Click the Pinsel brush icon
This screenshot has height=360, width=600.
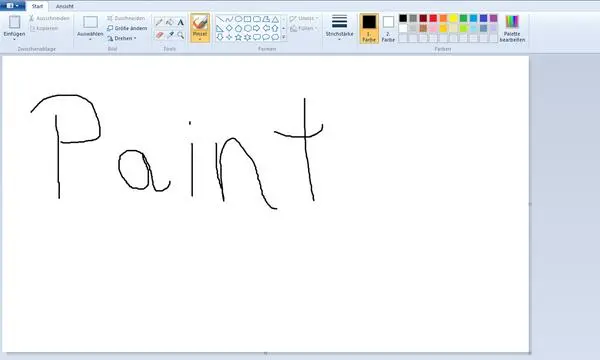coord(200,23)
